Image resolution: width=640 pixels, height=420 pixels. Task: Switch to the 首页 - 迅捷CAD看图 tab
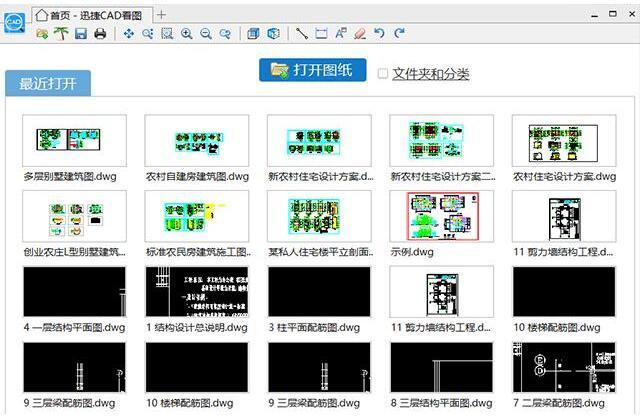92,14
